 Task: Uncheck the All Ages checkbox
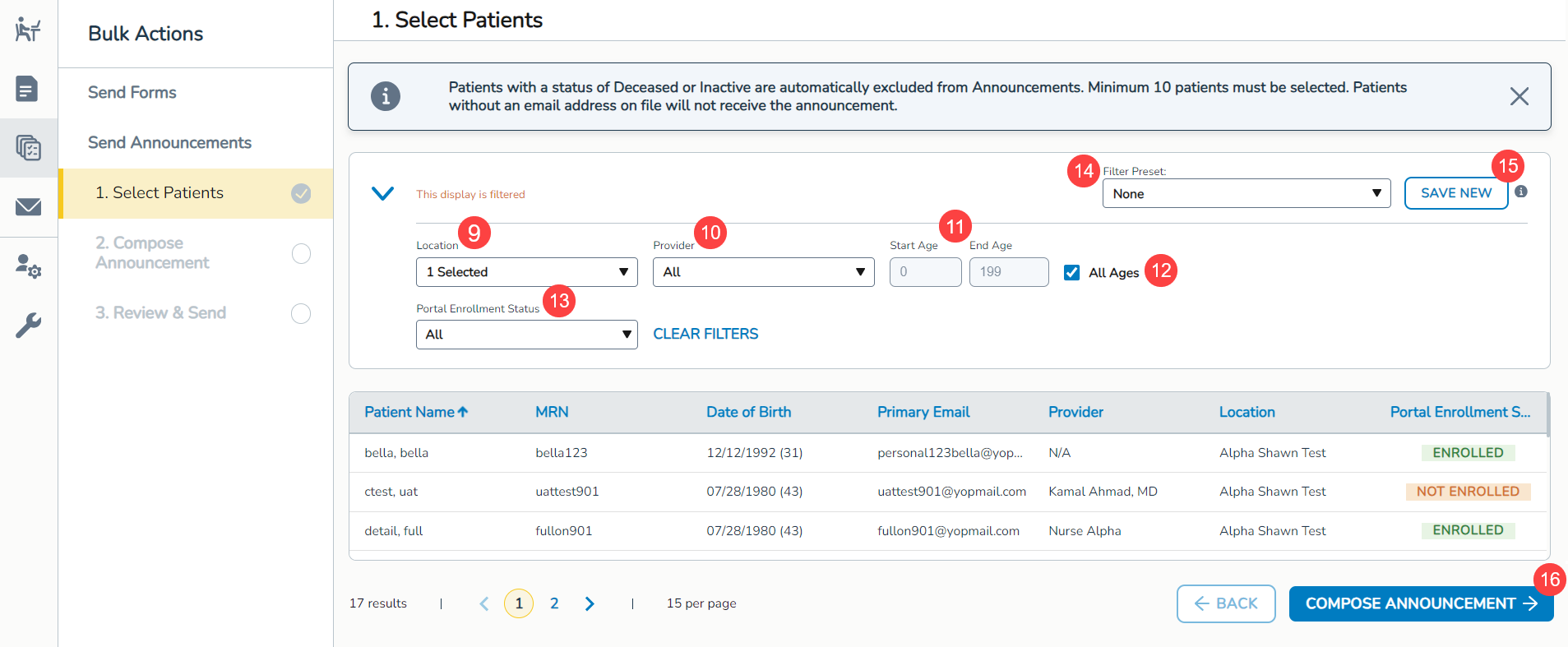coord(1071,273)
